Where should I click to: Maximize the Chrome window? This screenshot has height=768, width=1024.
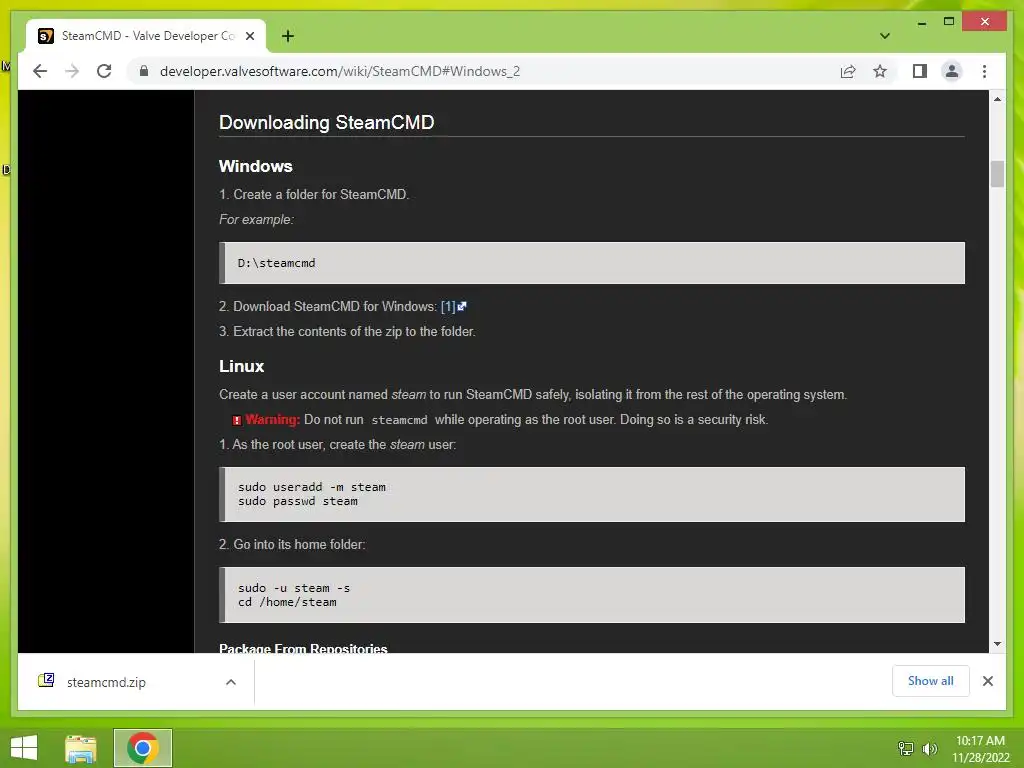click(x=949, y=22)
